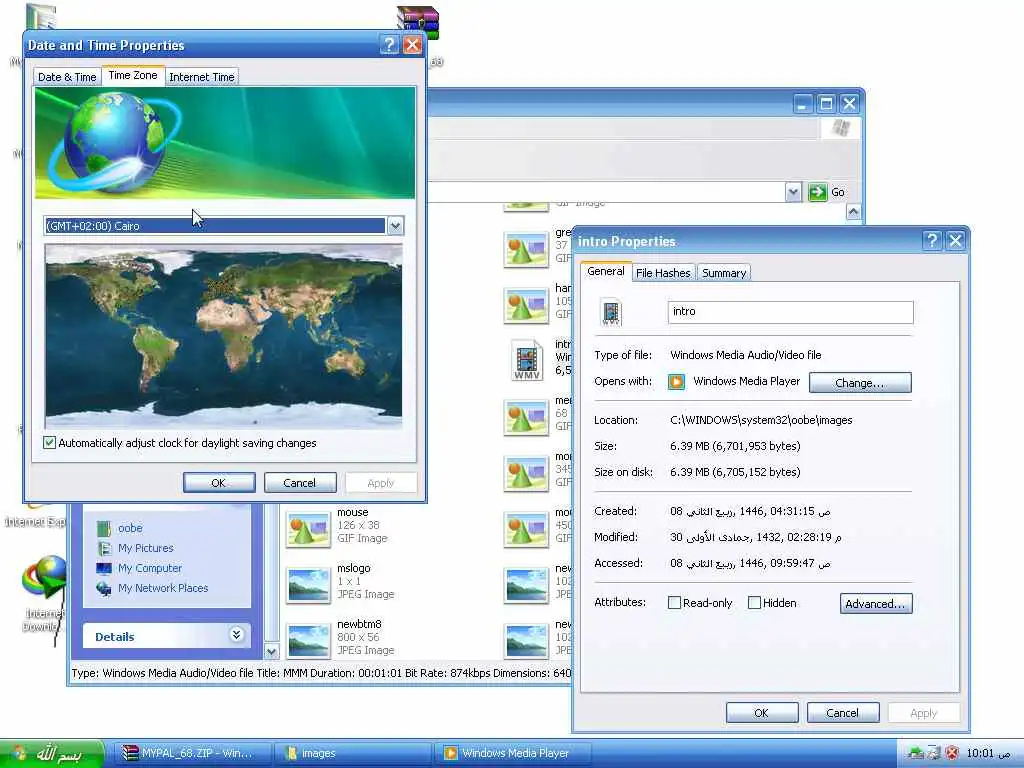Open the time zone dropdown arrow

tap(395, 226)
